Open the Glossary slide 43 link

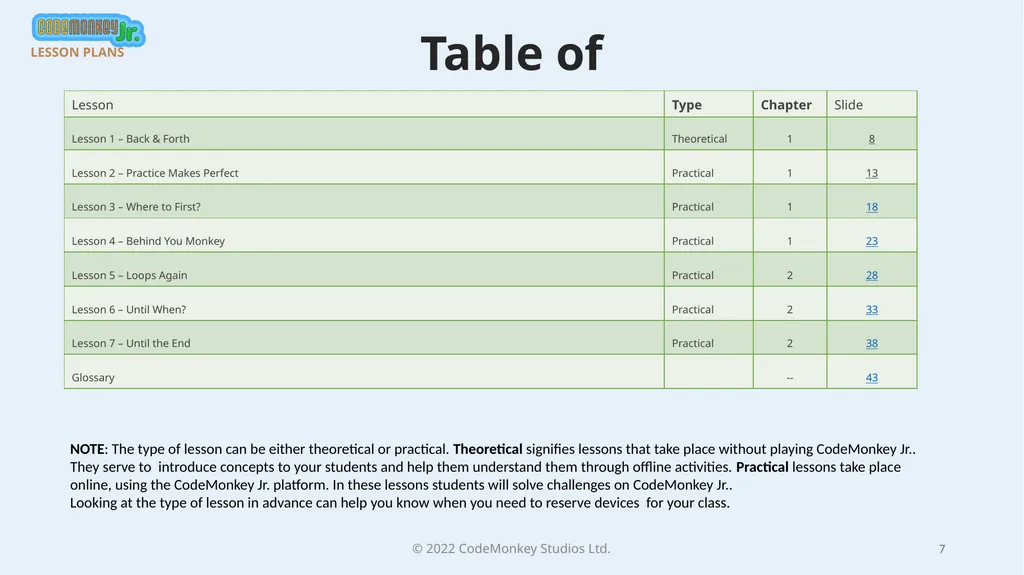pos(871,378)
